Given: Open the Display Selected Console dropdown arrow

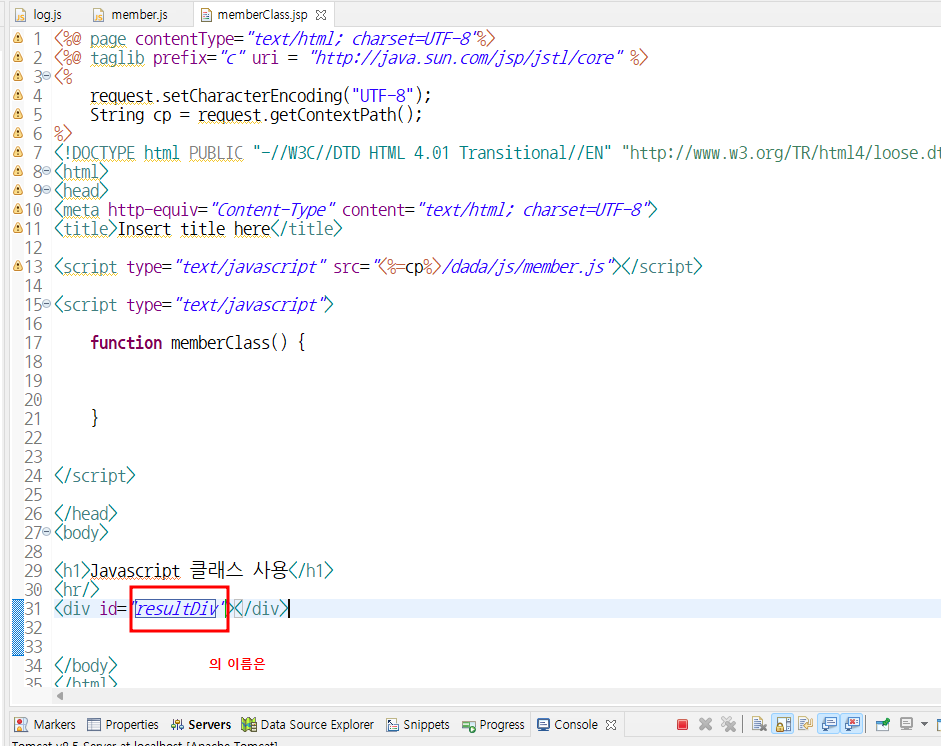Looking at the screenshot, I should point(924,724).
